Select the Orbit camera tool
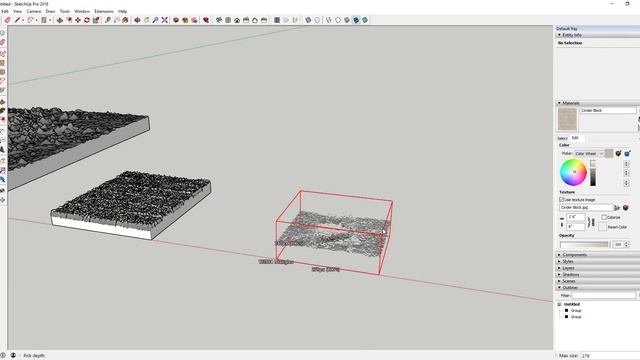Image resolution: width=640 pixels, height=360 pixels. pos(137,20)
